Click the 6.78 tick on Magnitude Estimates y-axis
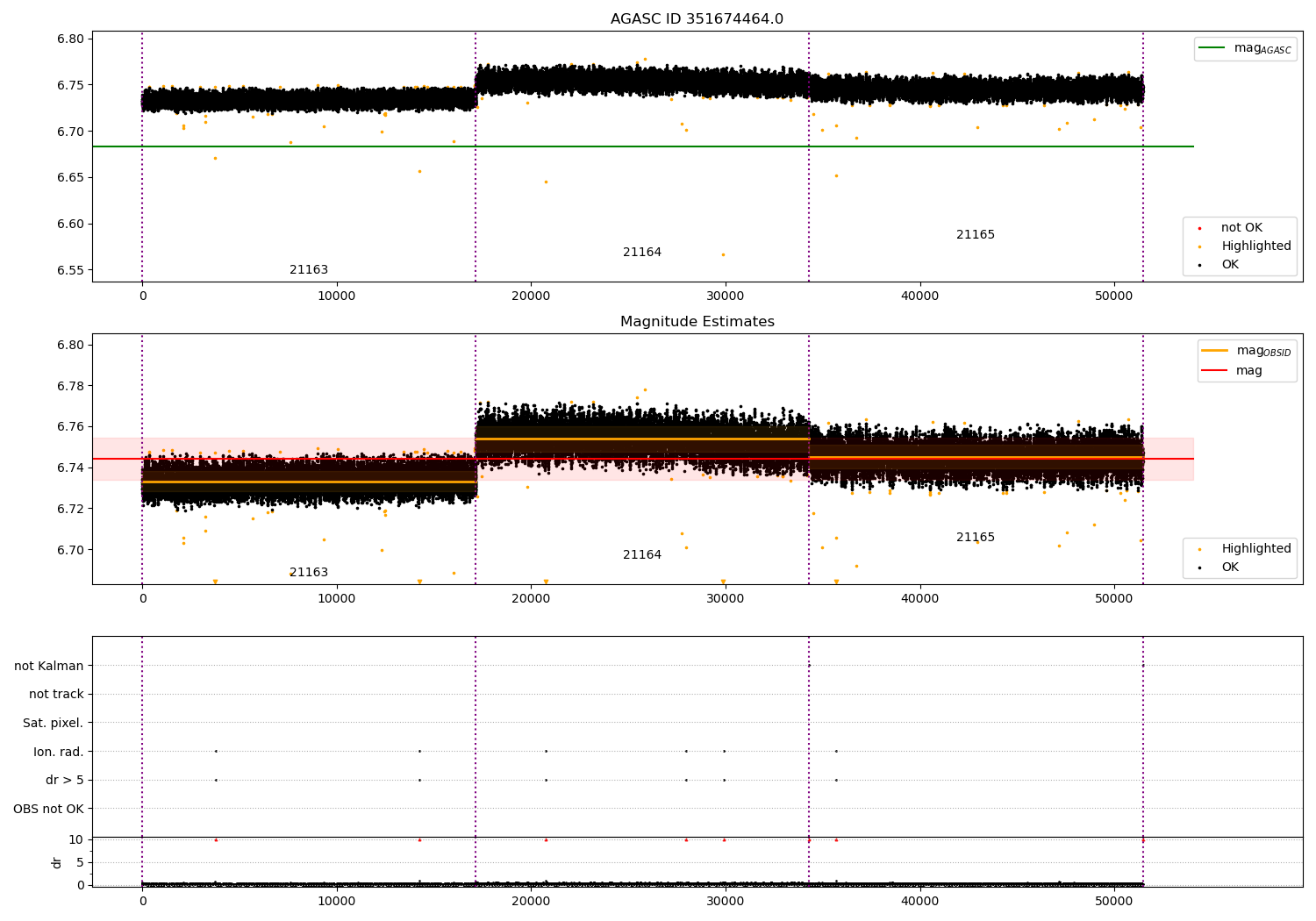 (69, 386)
